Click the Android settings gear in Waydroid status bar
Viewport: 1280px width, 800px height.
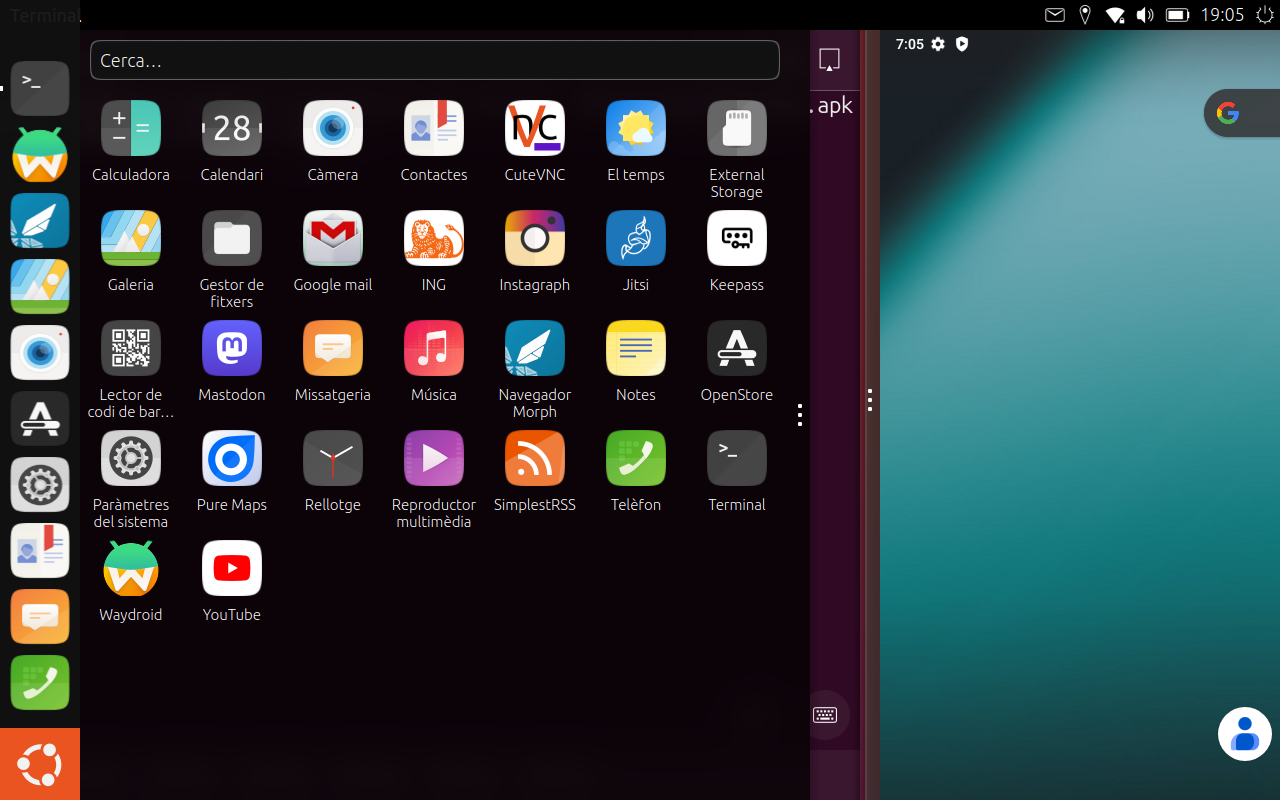click(x=938, y=44)
